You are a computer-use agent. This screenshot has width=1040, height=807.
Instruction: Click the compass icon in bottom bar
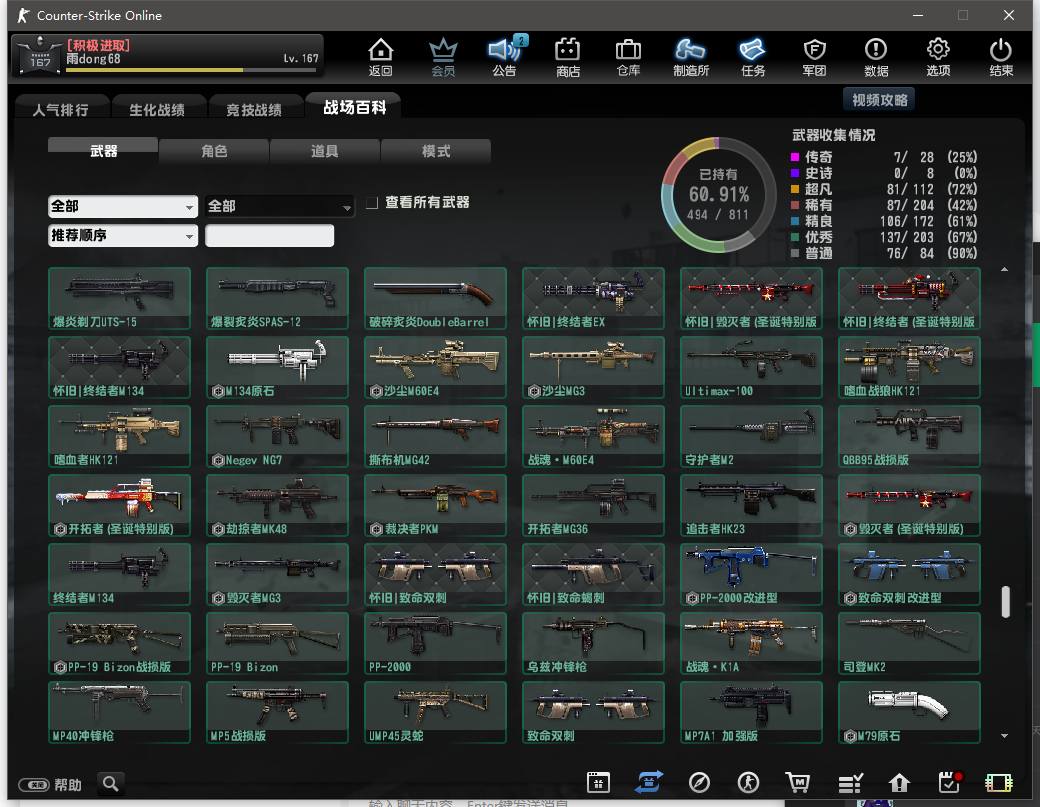point(699,782)
